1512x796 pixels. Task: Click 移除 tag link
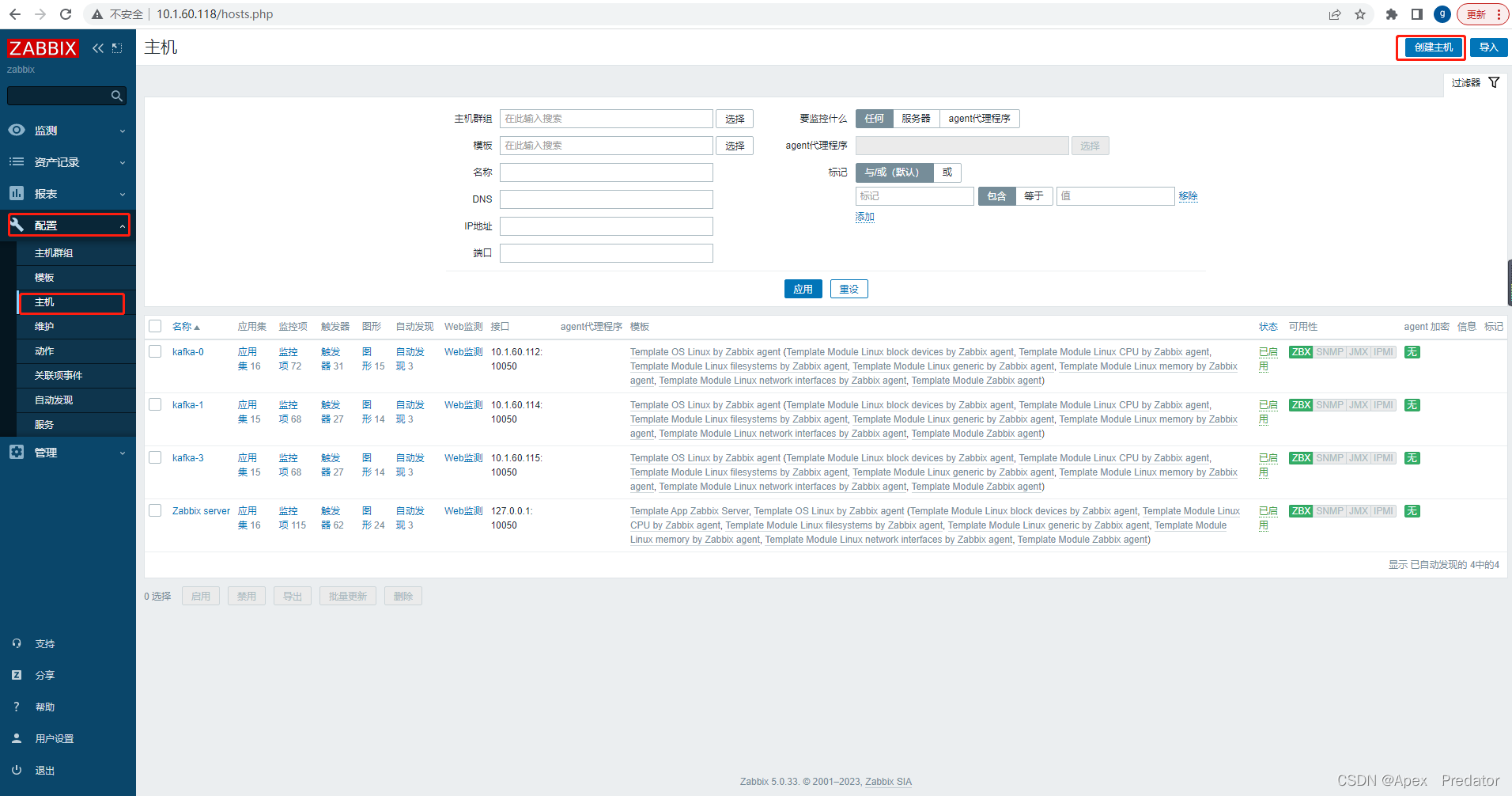[x=1188, y=196]
